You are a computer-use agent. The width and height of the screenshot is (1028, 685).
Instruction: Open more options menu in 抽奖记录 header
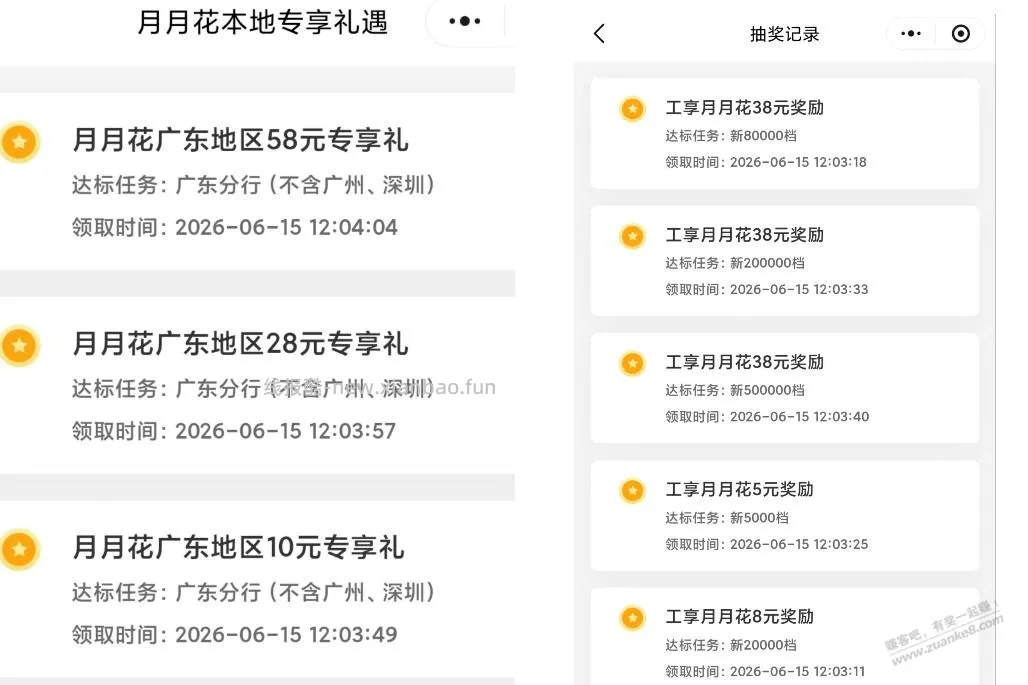[x=911, y=33]
